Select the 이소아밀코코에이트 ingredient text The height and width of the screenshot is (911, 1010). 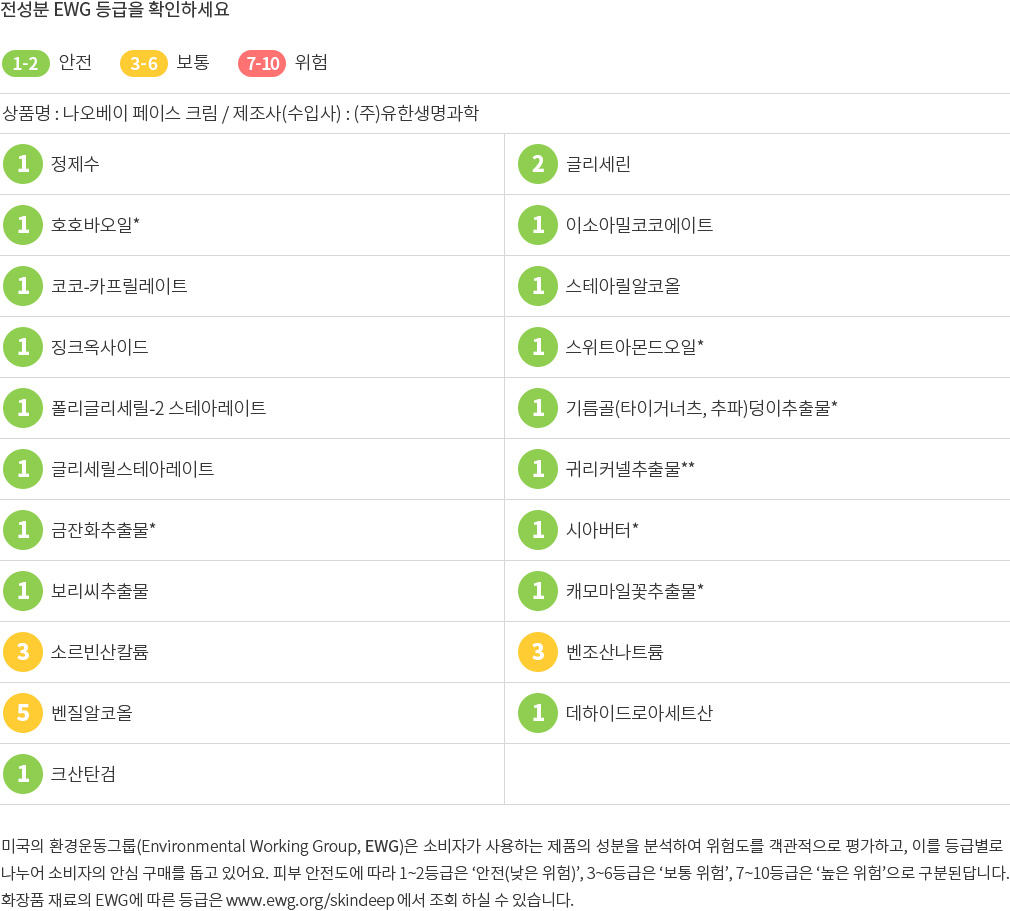point(639,225)
